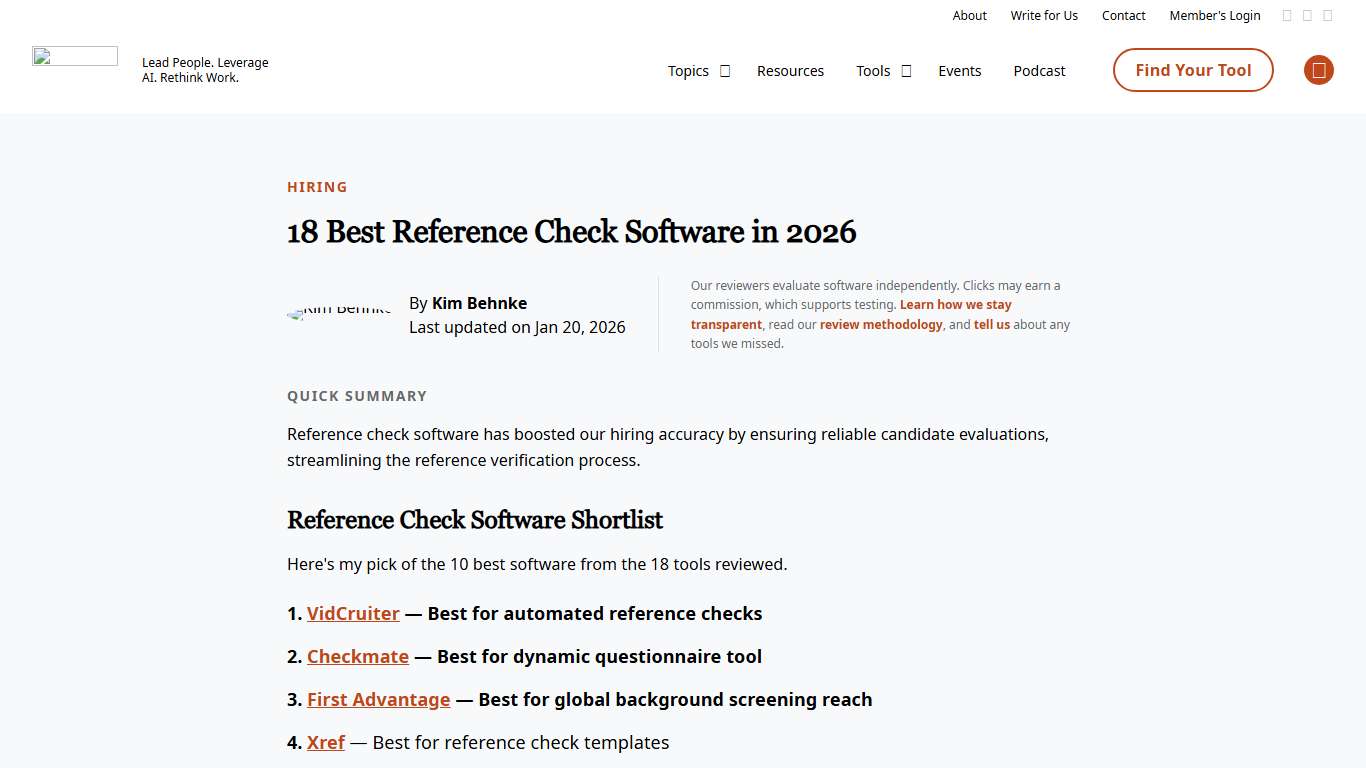Open the First Advantage link
The image size is (1366, 768).
(x=378, y=699)
